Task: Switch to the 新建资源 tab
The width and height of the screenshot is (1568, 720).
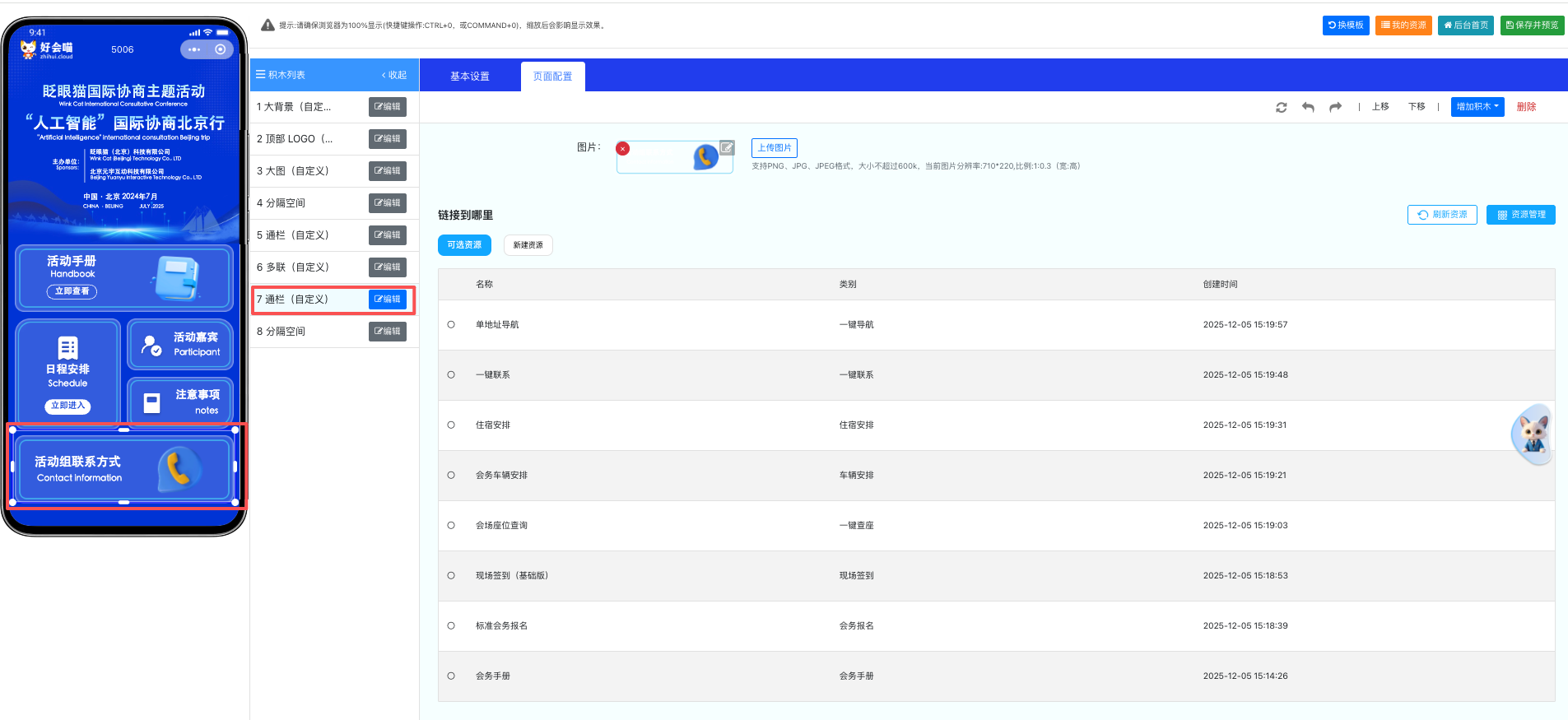Action: coord(528,245)
